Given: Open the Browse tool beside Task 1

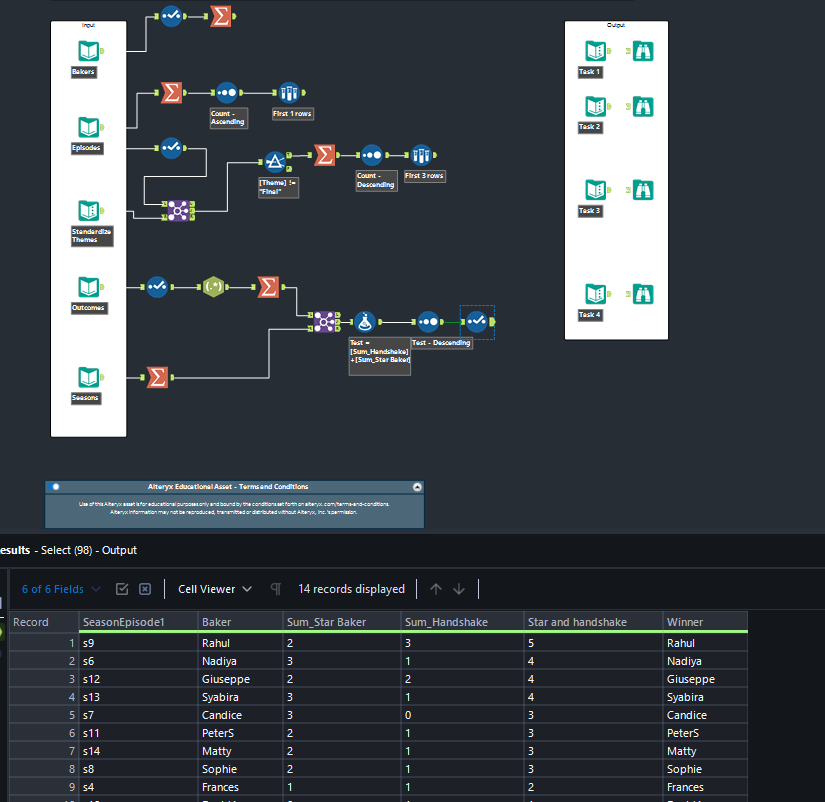Looking at the screenshot, I should [642, 49].
